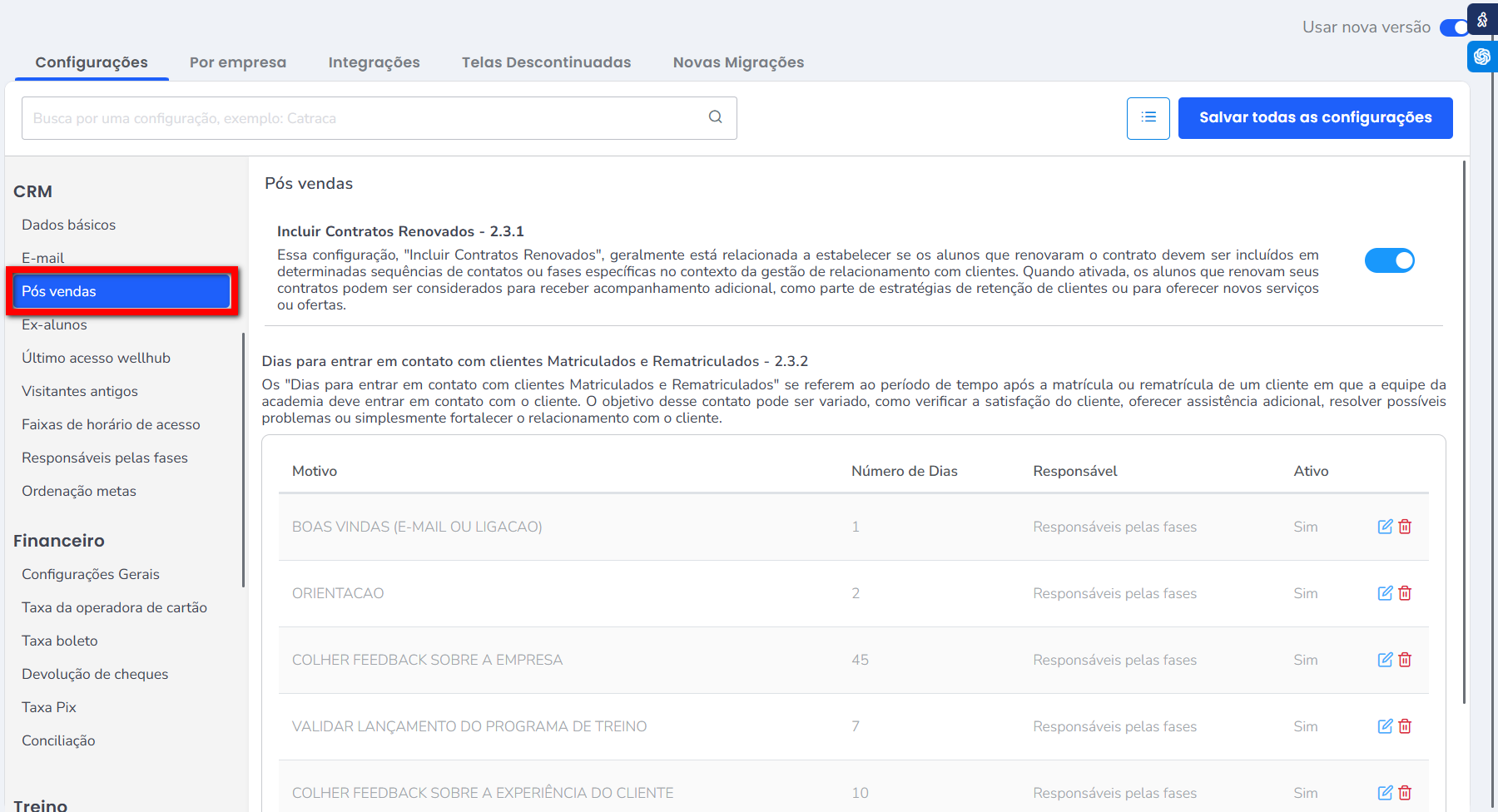The height and width of the screenshot is (812, 1498).
Task: Click the search magnifier icon
Action: pyautogui.click(x=715, y=117)
